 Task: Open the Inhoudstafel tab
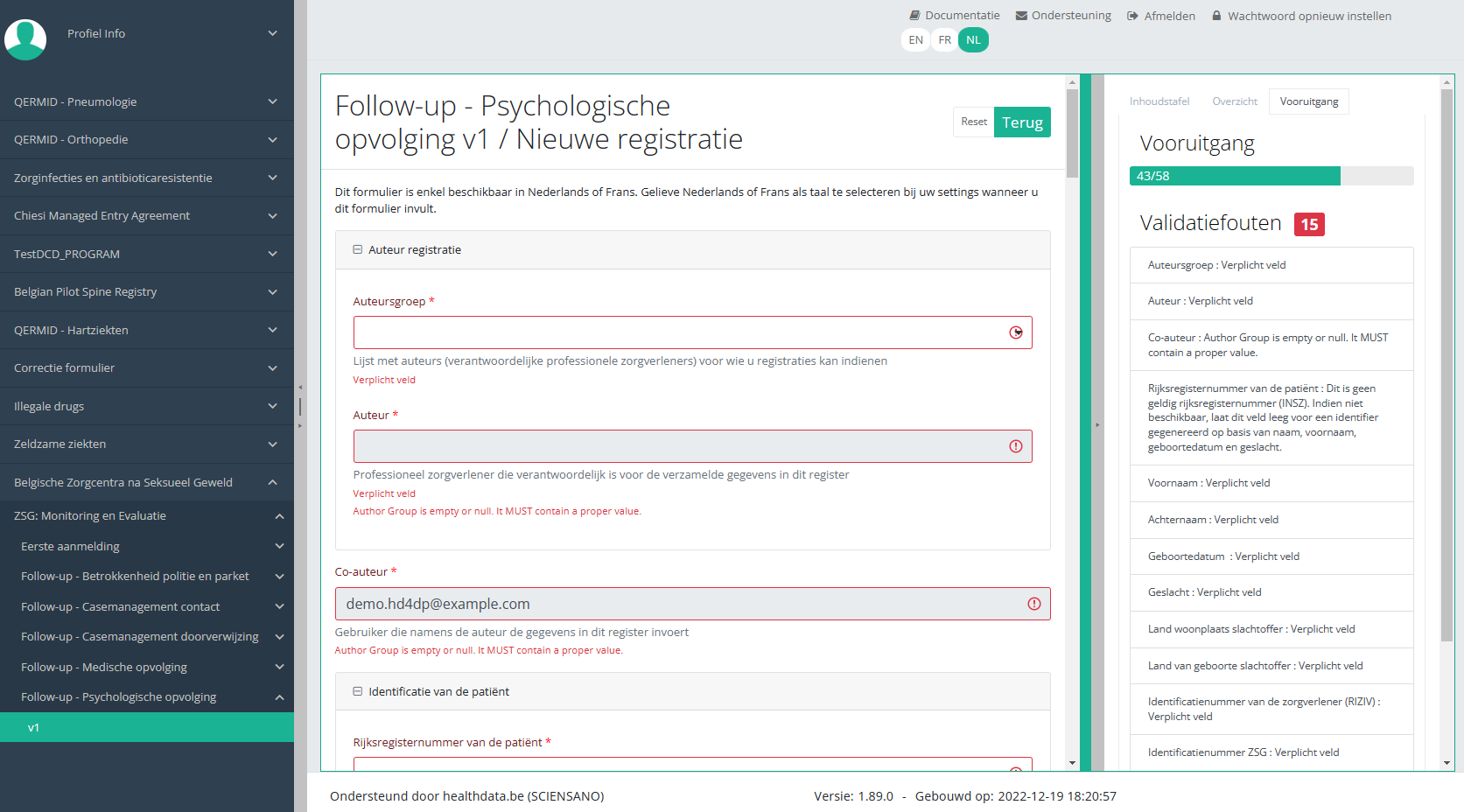click(x=1159, y=101)
